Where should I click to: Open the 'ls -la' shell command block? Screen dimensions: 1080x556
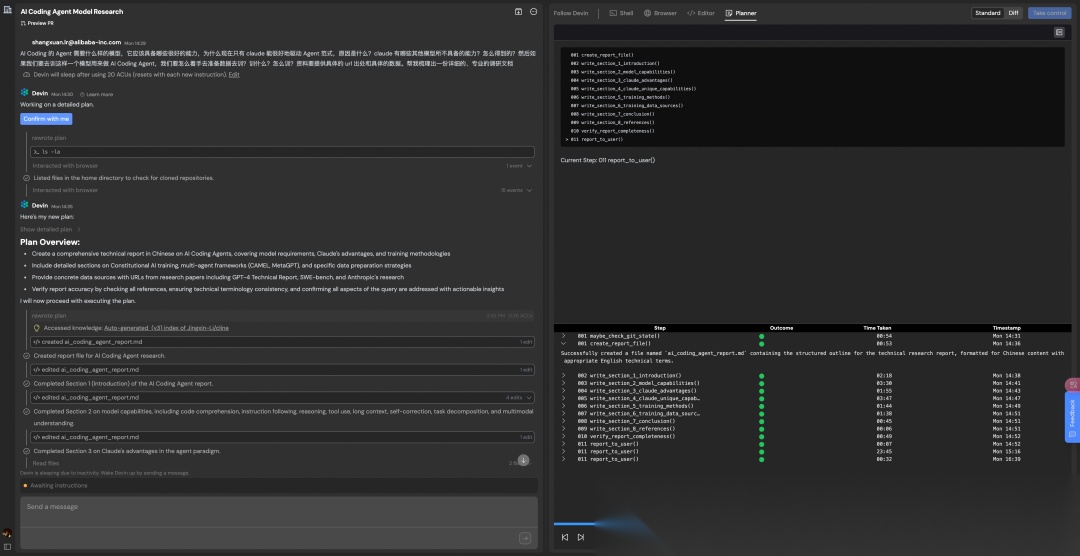pyautogui.click(x=282, y=152)
